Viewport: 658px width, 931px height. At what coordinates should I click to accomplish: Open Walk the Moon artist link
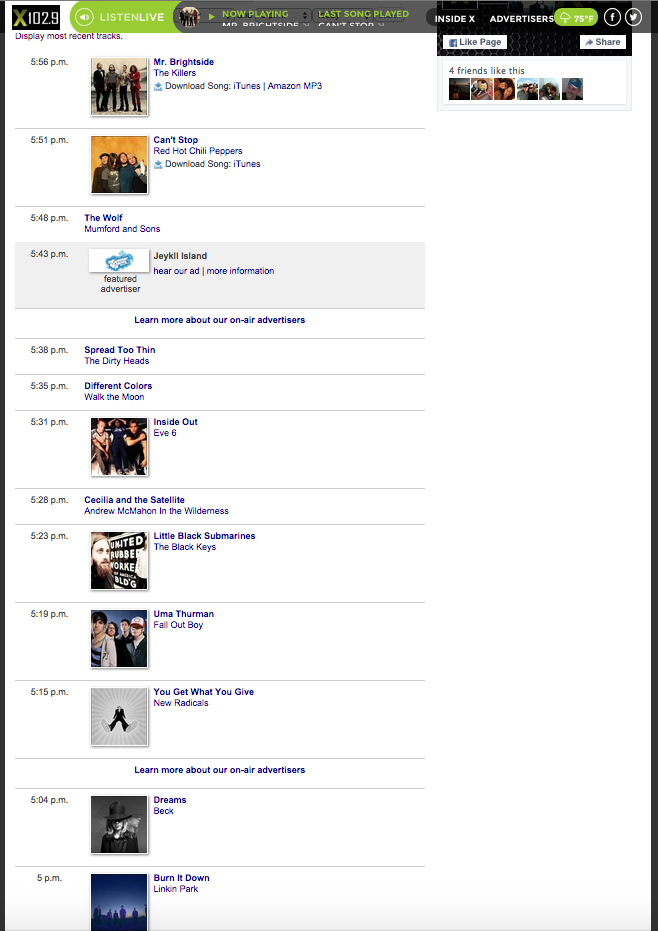click(x=114, y=397)
